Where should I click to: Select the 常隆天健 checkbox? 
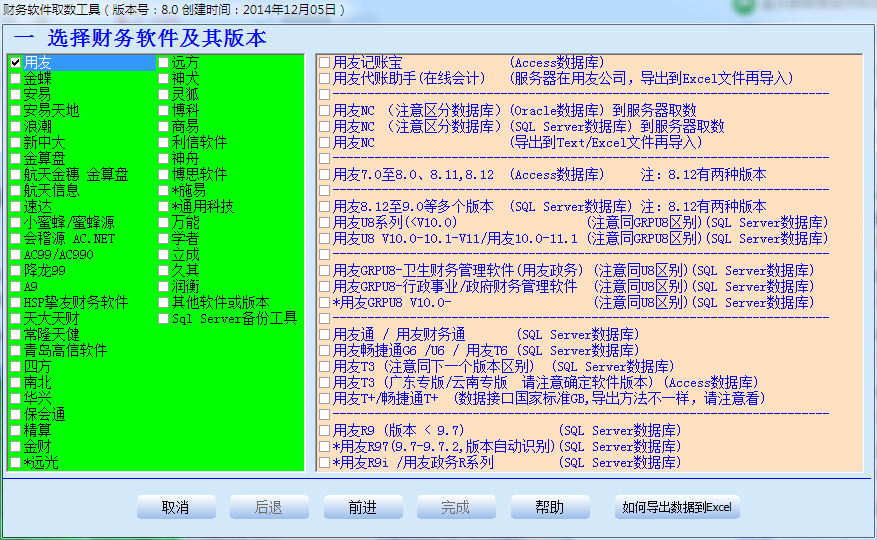click(x=16, y=335)
